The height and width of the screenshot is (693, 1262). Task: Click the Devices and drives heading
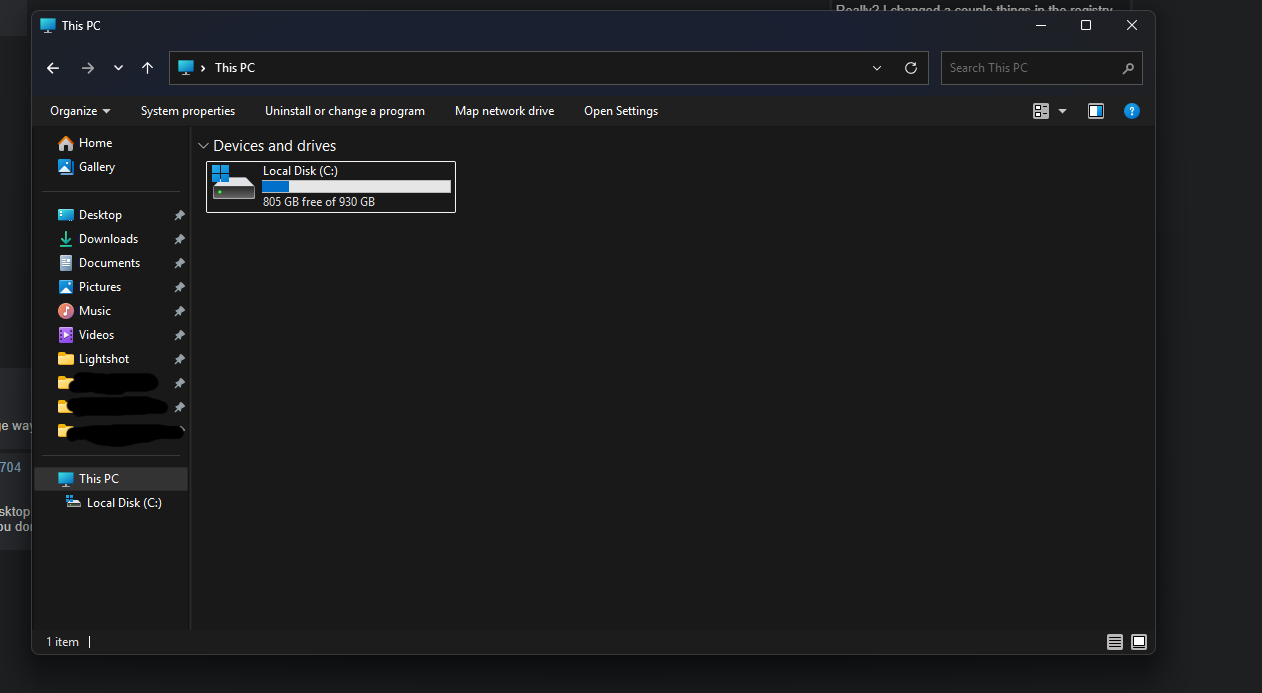(x=275, y=146)
